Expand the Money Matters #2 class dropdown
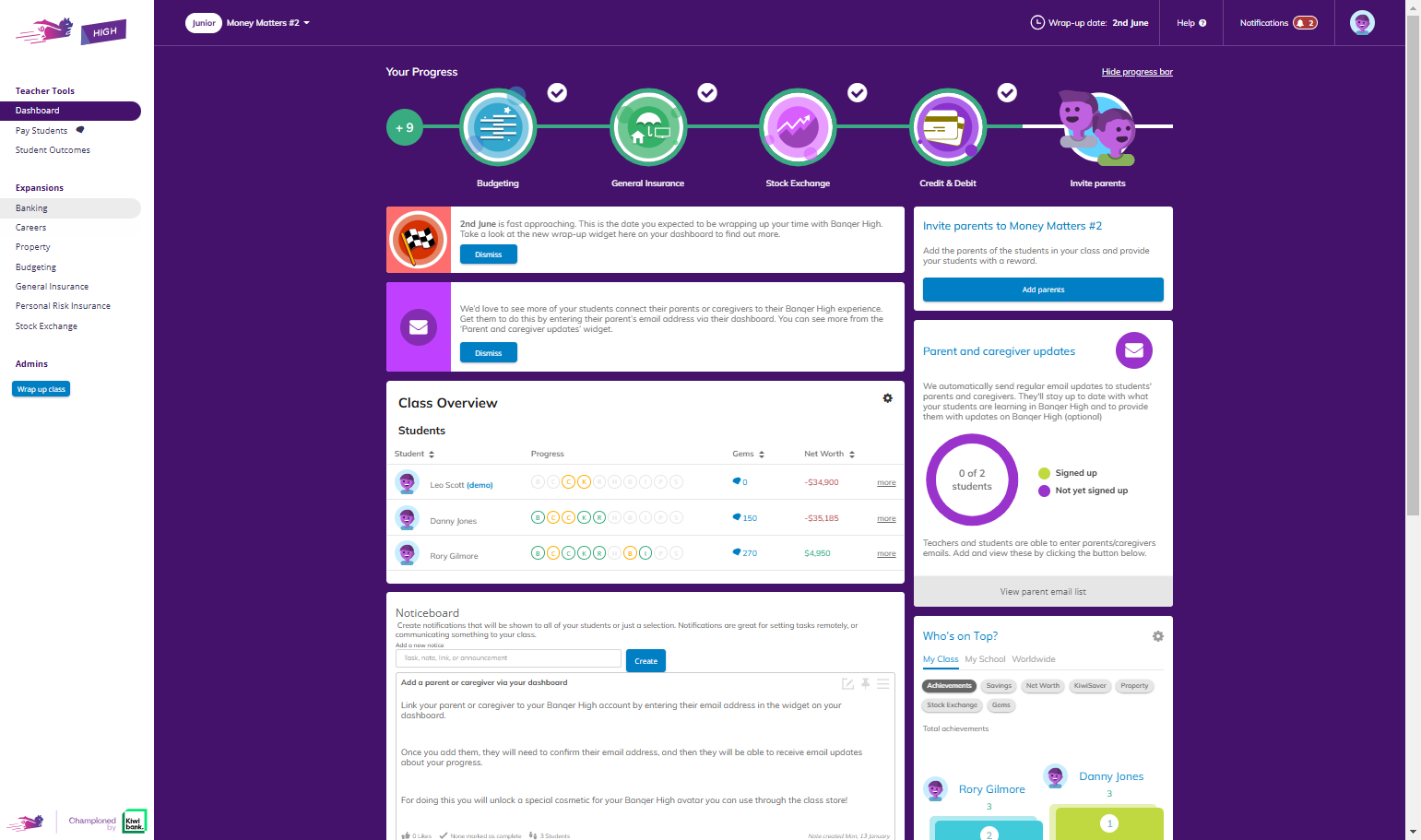The height and width of the screenshot is (840, 1421). coord(268,23)
